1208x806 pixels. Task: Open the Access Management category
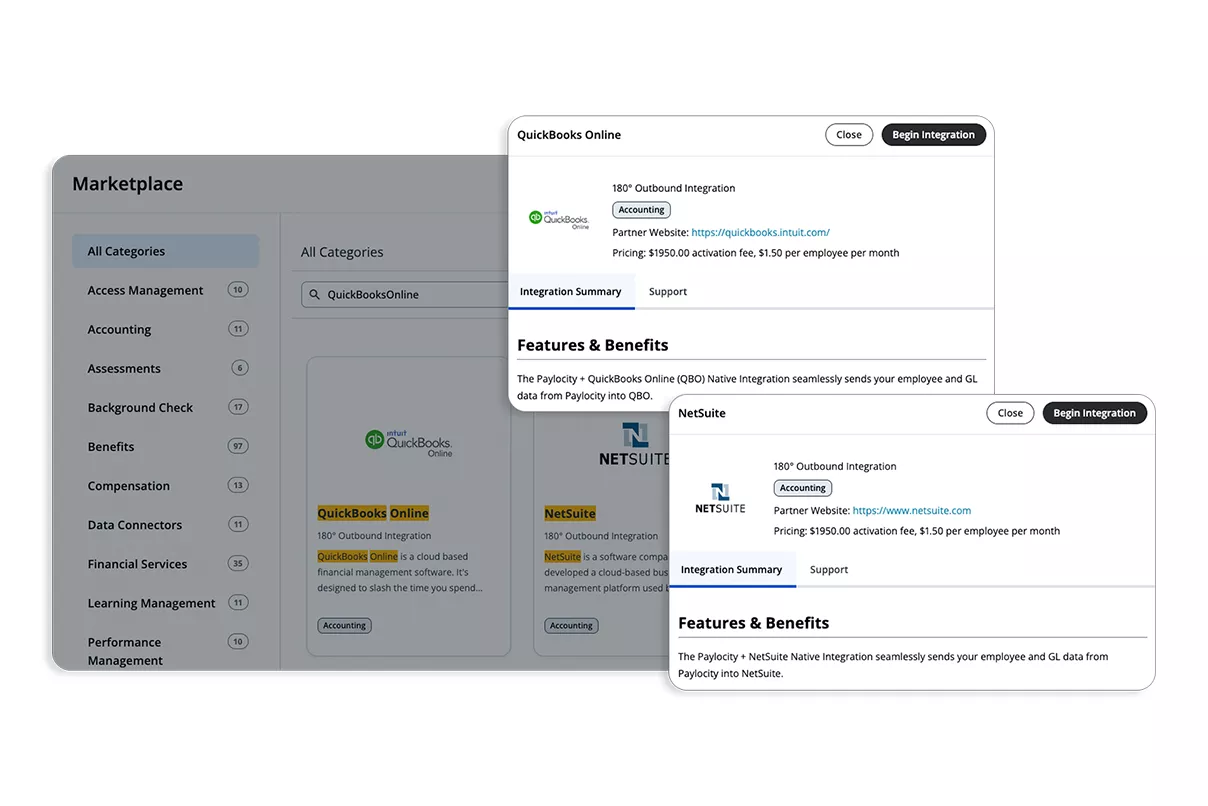(x=145, y=290)
